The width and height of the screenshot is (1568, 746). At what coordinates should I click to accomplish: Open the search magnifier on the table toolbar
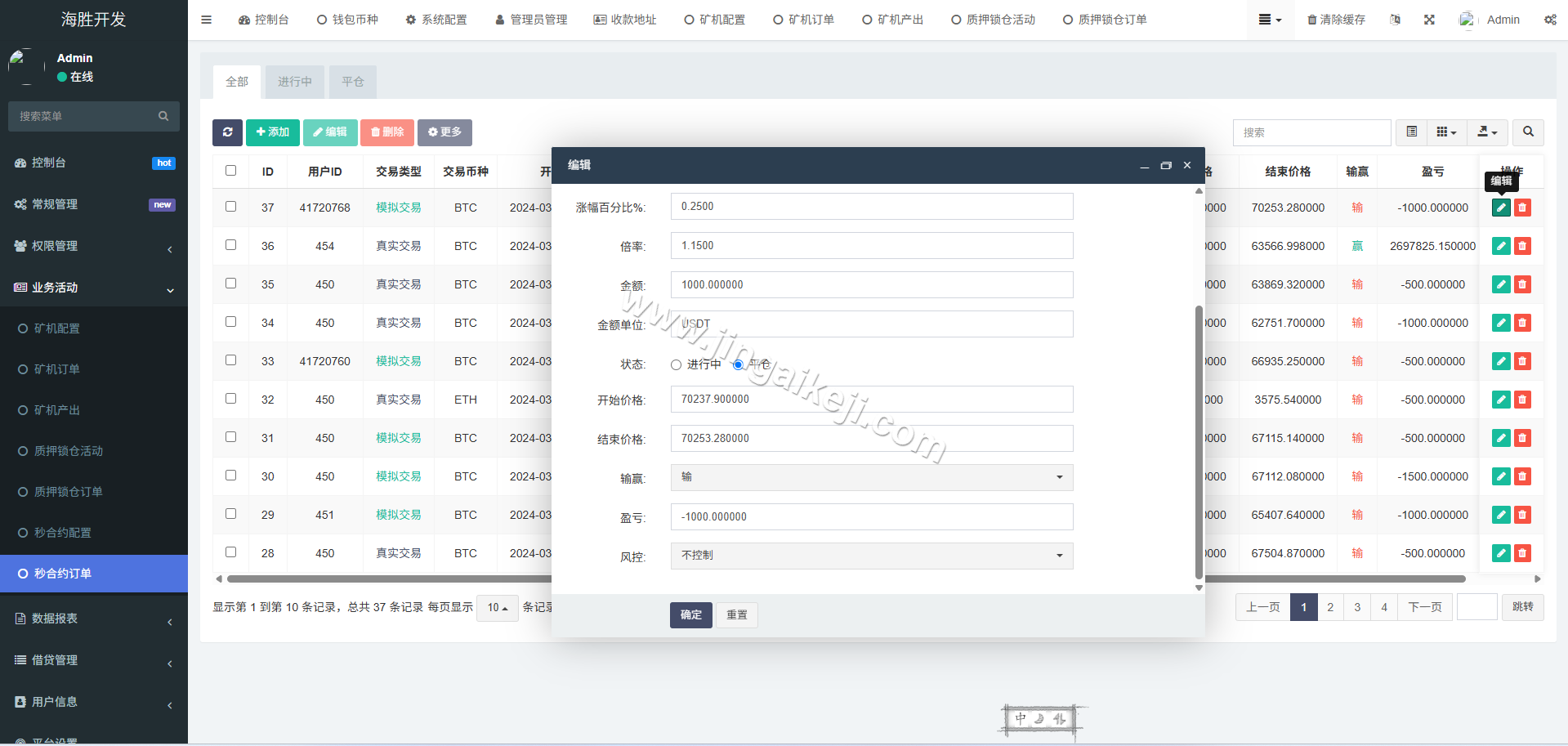coord(1527,132)
